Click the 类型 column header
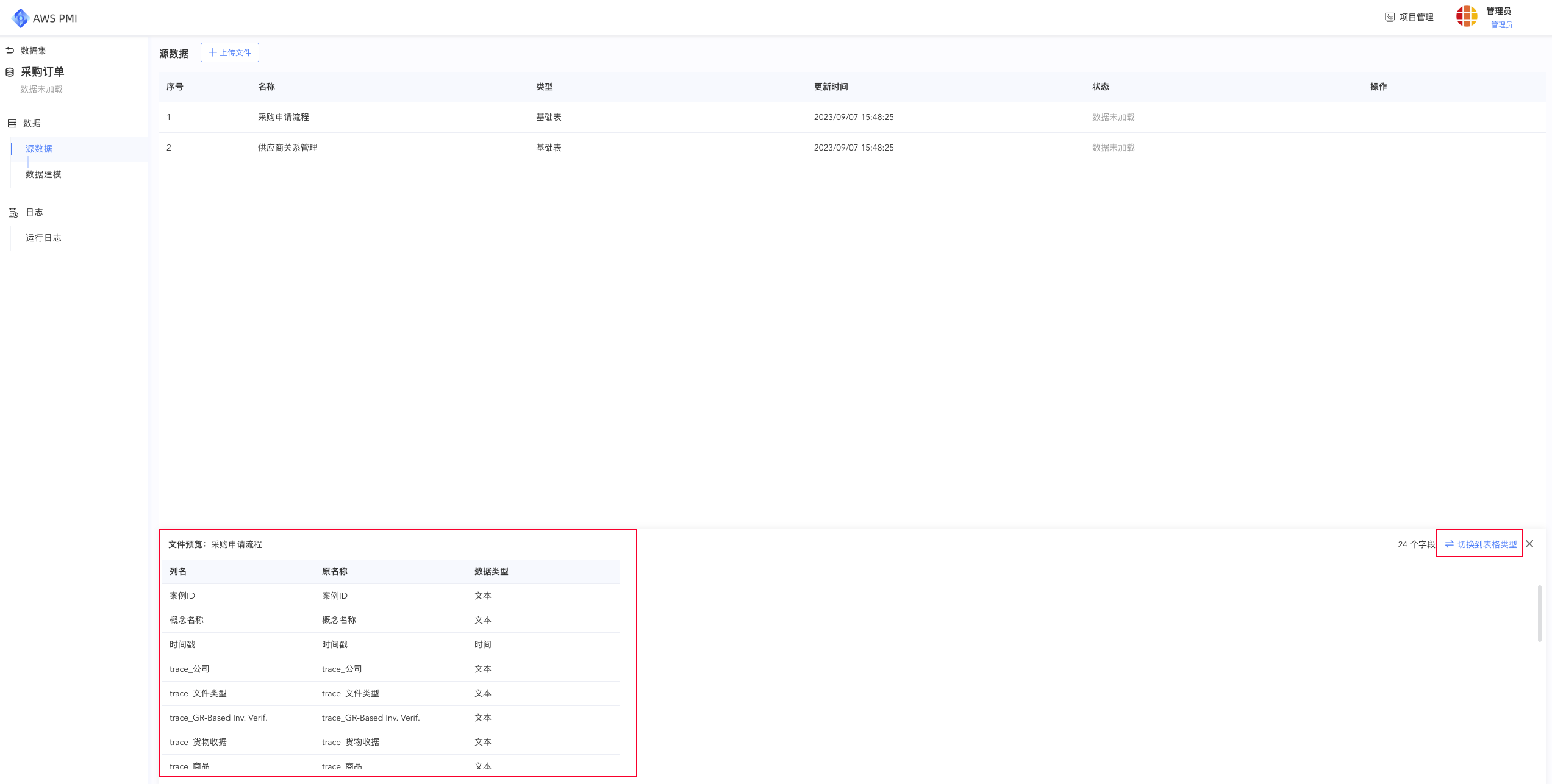Image resolution: width=1552 pixels, height=784 pixels. [x=545, y=87]
